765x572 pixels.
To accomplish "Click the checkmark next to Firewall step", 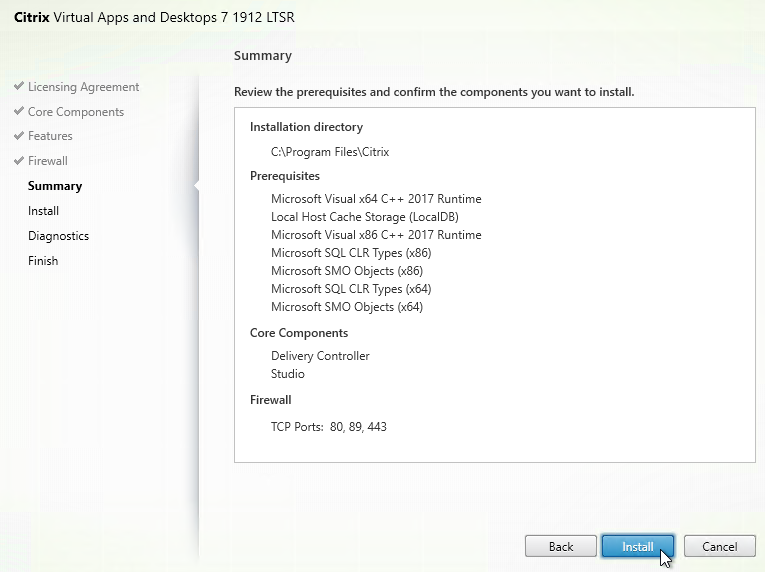I will 19,161.
